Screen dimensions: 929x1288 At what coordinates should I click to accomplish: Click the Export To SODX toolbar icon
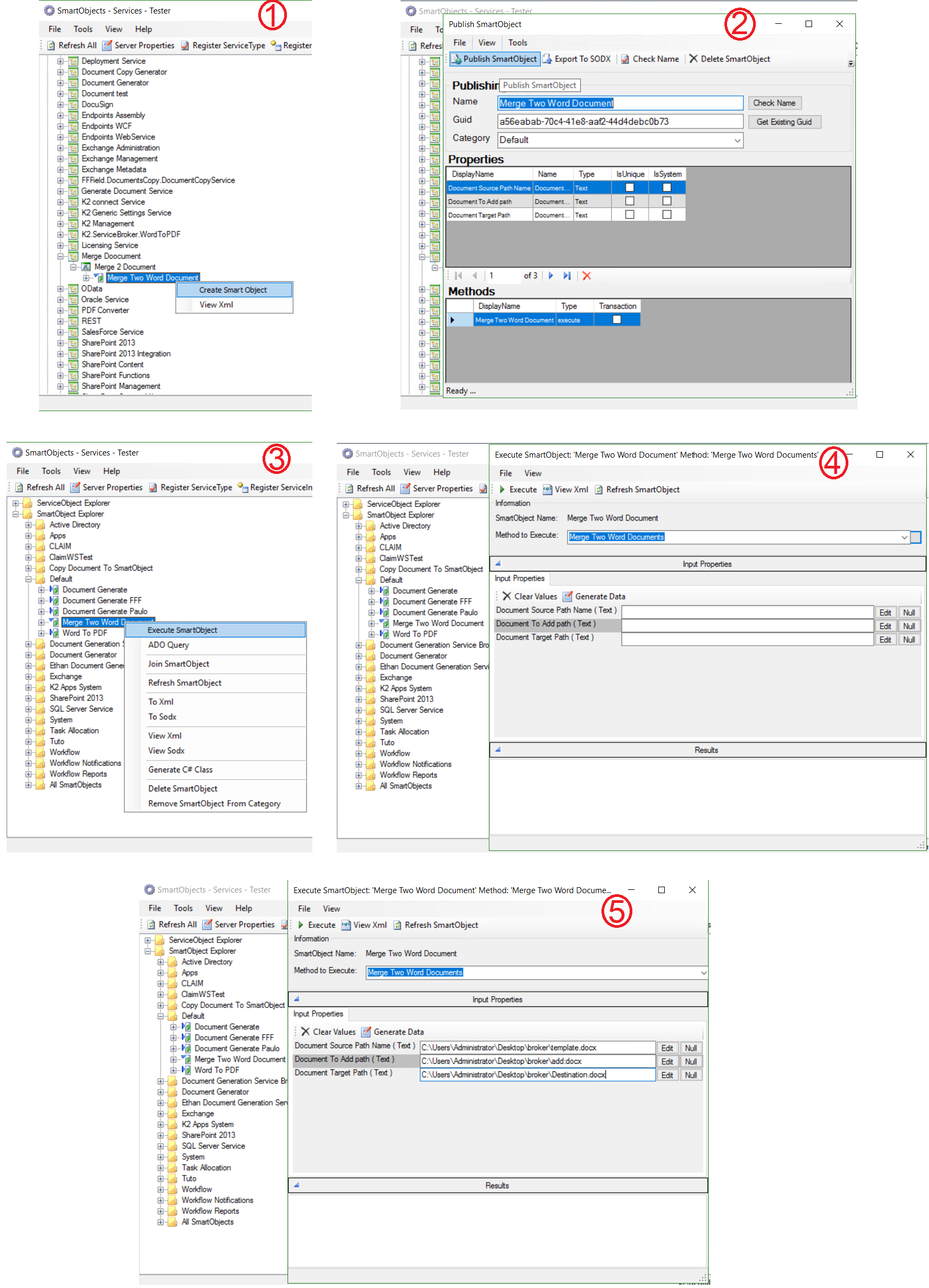coord(548,59)
